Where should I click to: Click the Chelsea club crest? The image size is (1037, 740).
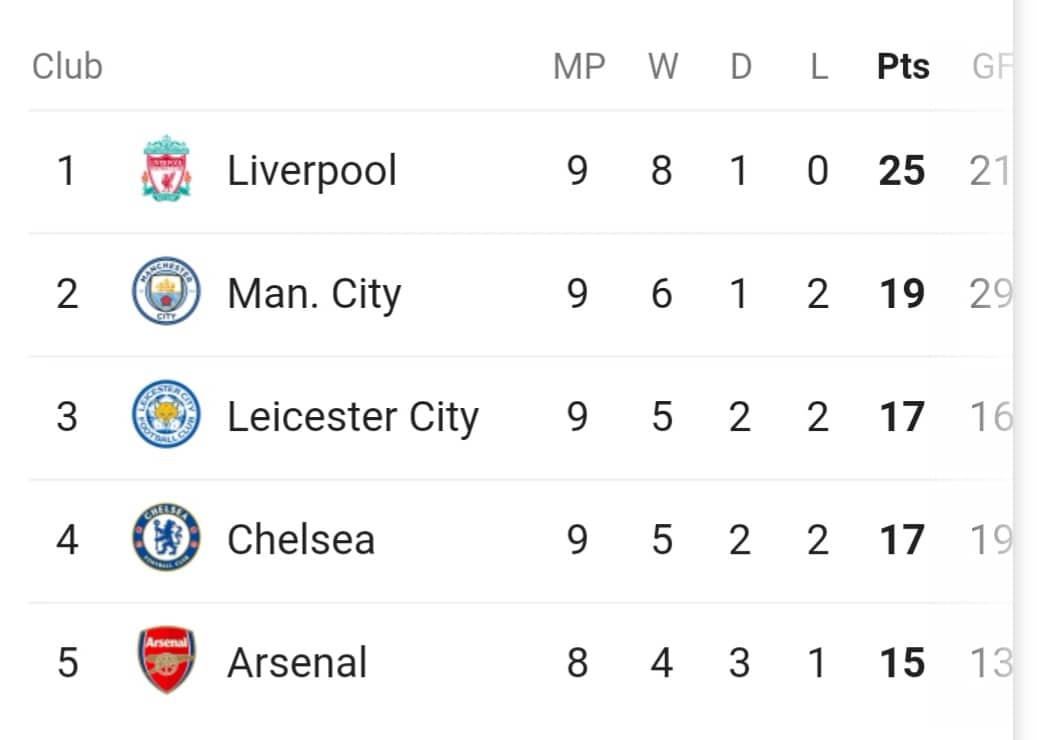coord(166,537)
